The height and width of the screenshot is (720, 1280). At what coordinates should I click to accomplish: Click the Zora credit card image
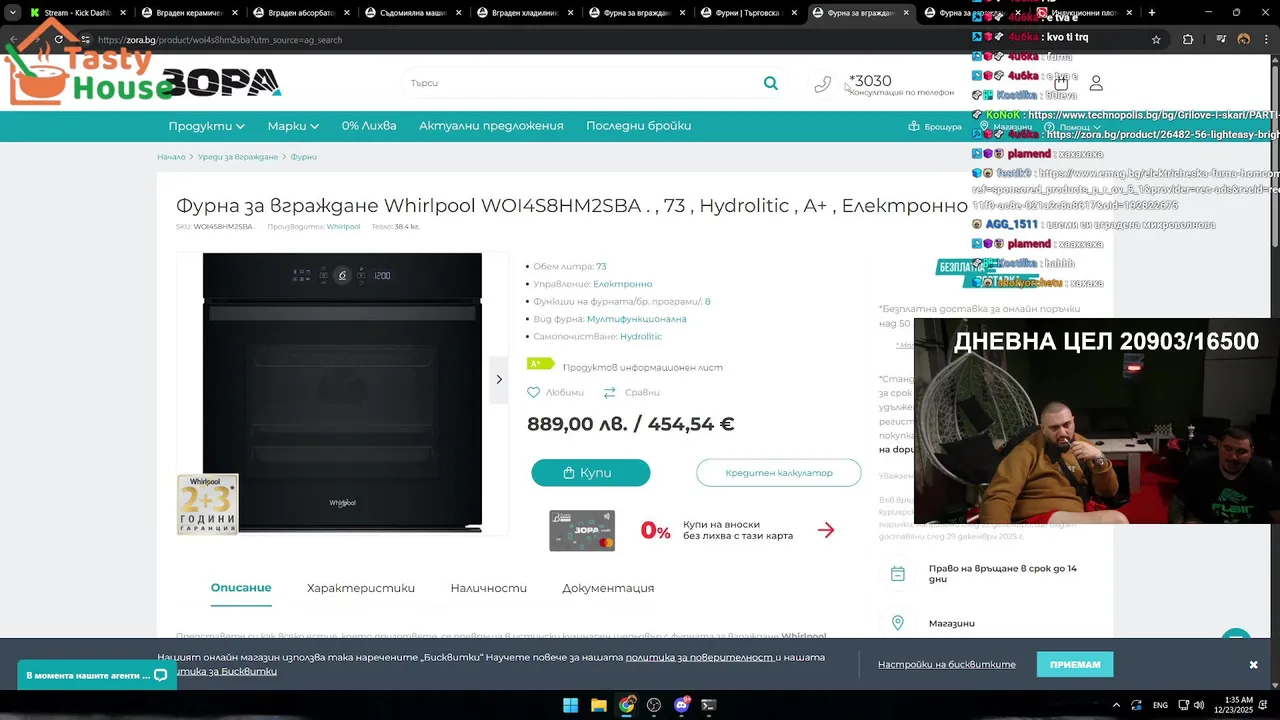click(x=582, y=530)
